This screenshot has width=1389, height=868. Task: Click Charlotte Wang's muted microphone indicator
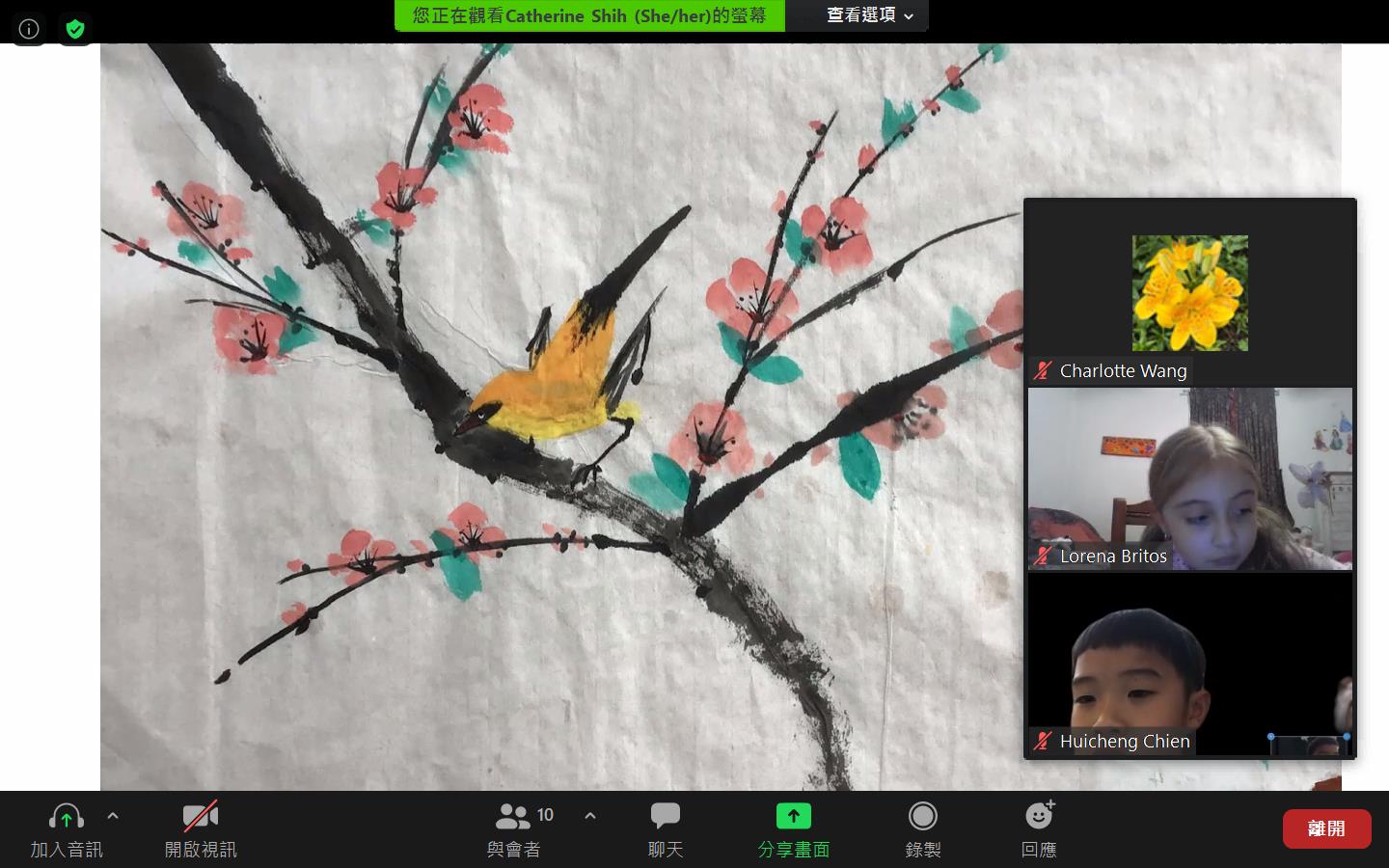tap(1044, 369)
